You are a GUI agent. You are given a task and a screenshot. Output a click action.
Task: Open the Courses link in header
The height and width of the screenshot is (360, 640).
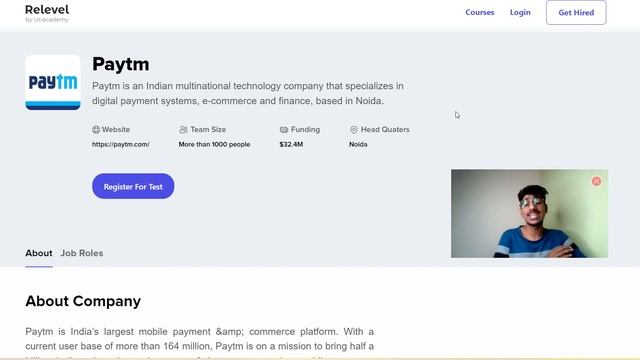click(x=480, y=12)
